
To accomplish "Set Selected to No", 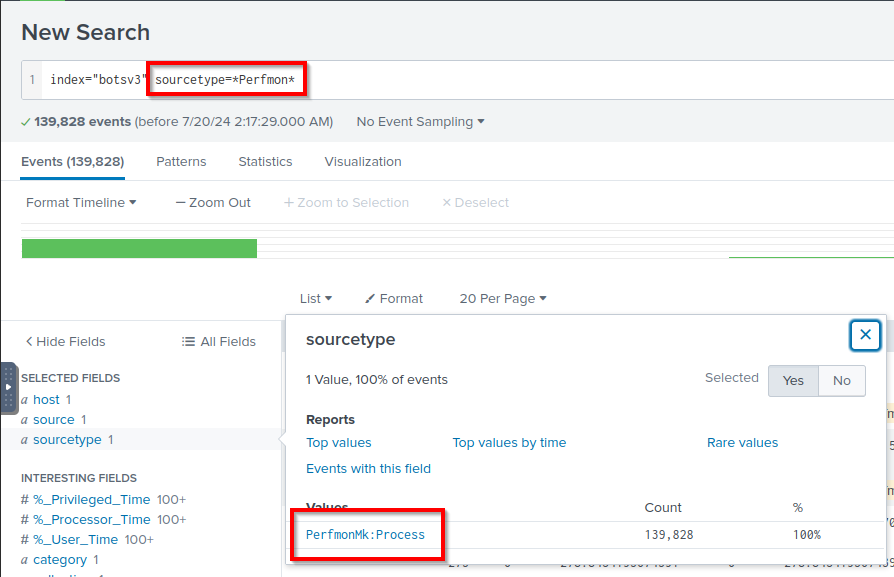I will pyautogui.click(x=842, y=381).
